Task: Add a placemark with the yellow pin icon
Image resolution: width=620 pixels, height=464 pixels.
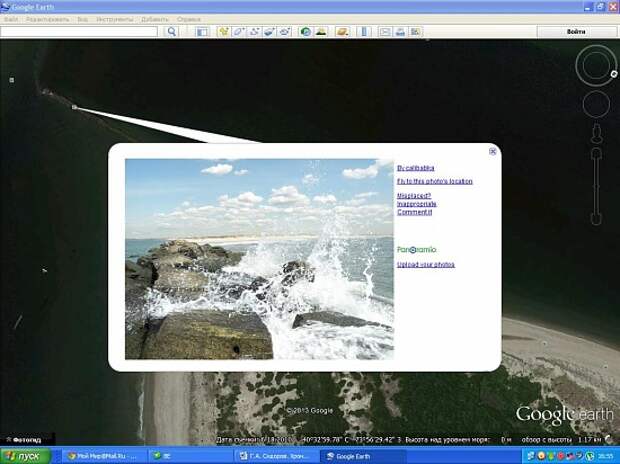Action: pyautogui.click(x=223, y=32)
